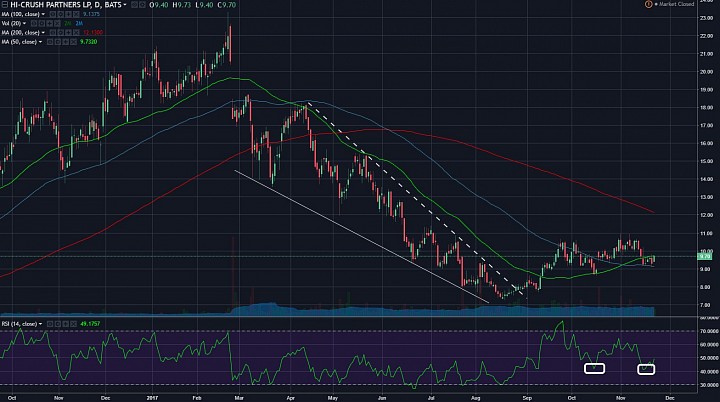Hide the Vol (20) indicator

point(34,23)
